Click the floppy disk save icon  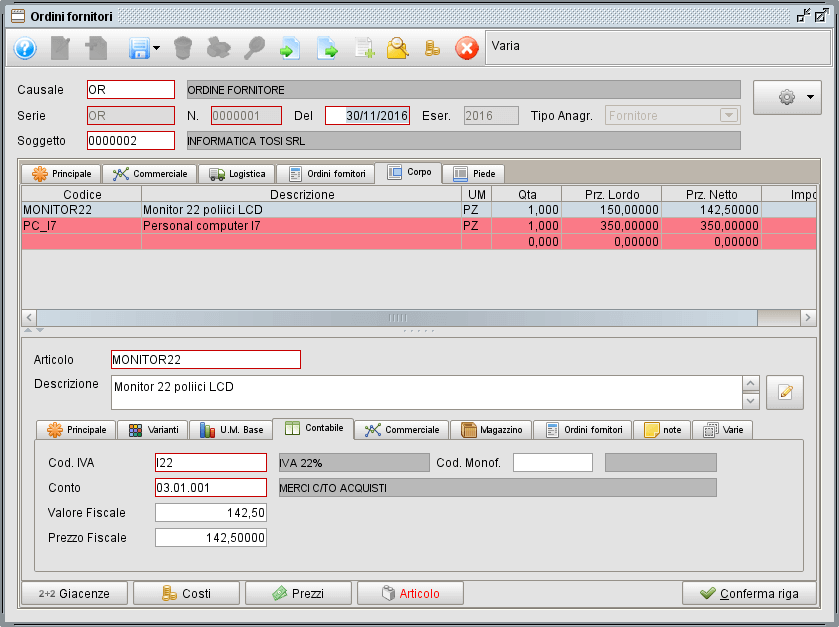coord(137,48)
